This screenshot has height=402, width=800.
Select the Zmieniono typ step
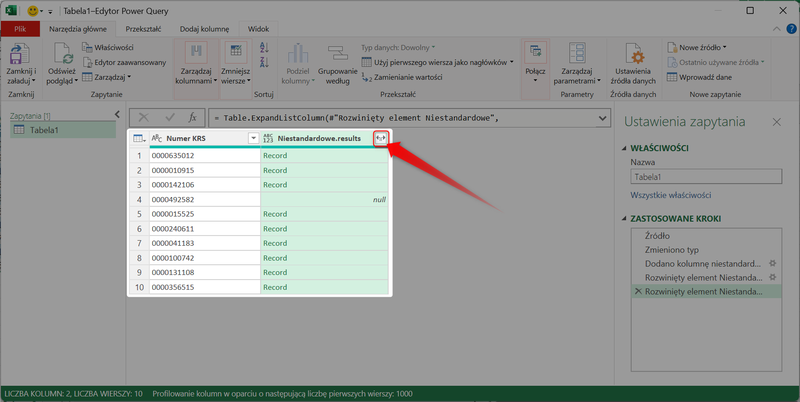(706, 249)
